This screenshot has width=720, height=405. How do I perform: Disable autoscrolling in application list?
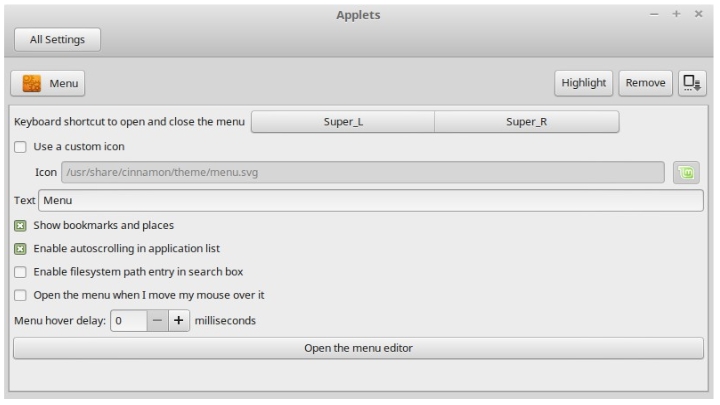[20, 248]
